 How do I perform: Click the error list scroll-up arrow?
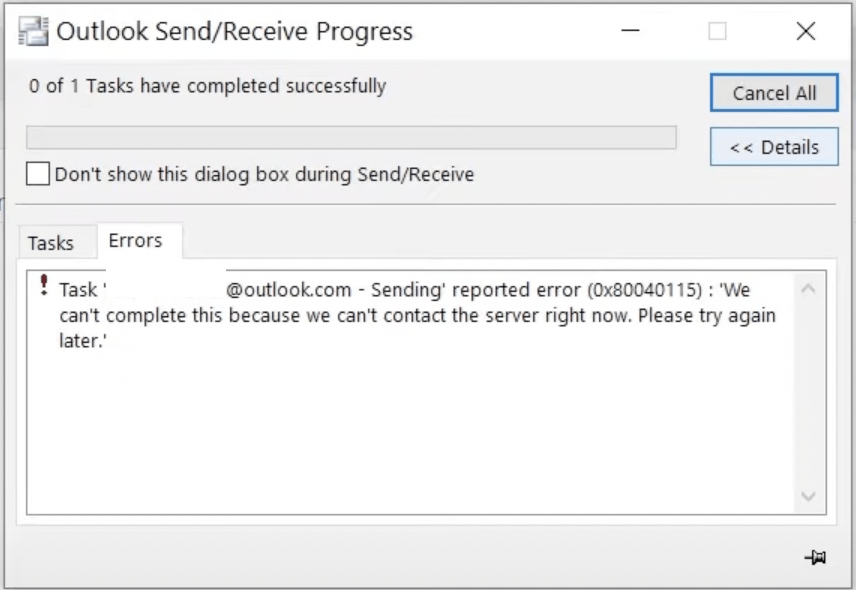[809, 289]
